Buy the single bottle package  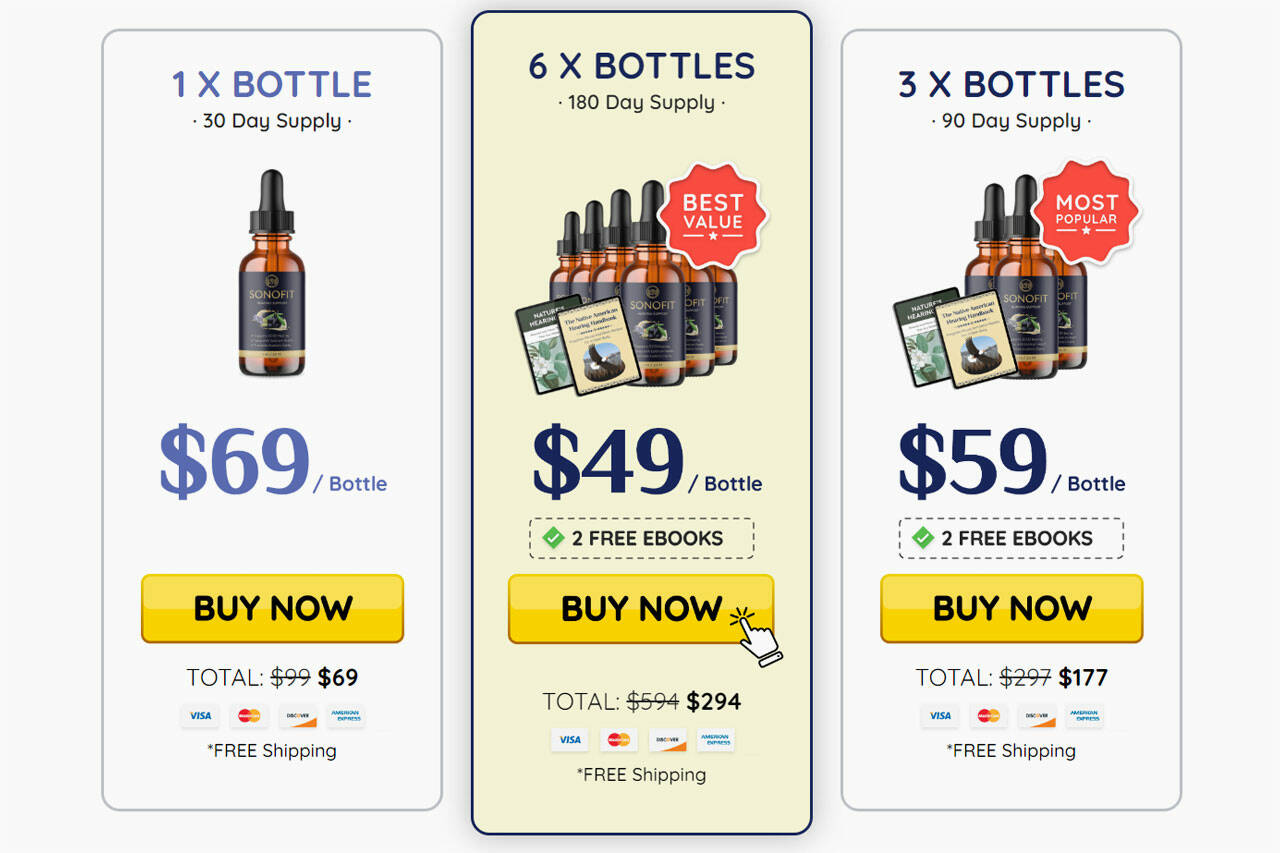coord(272,608)
